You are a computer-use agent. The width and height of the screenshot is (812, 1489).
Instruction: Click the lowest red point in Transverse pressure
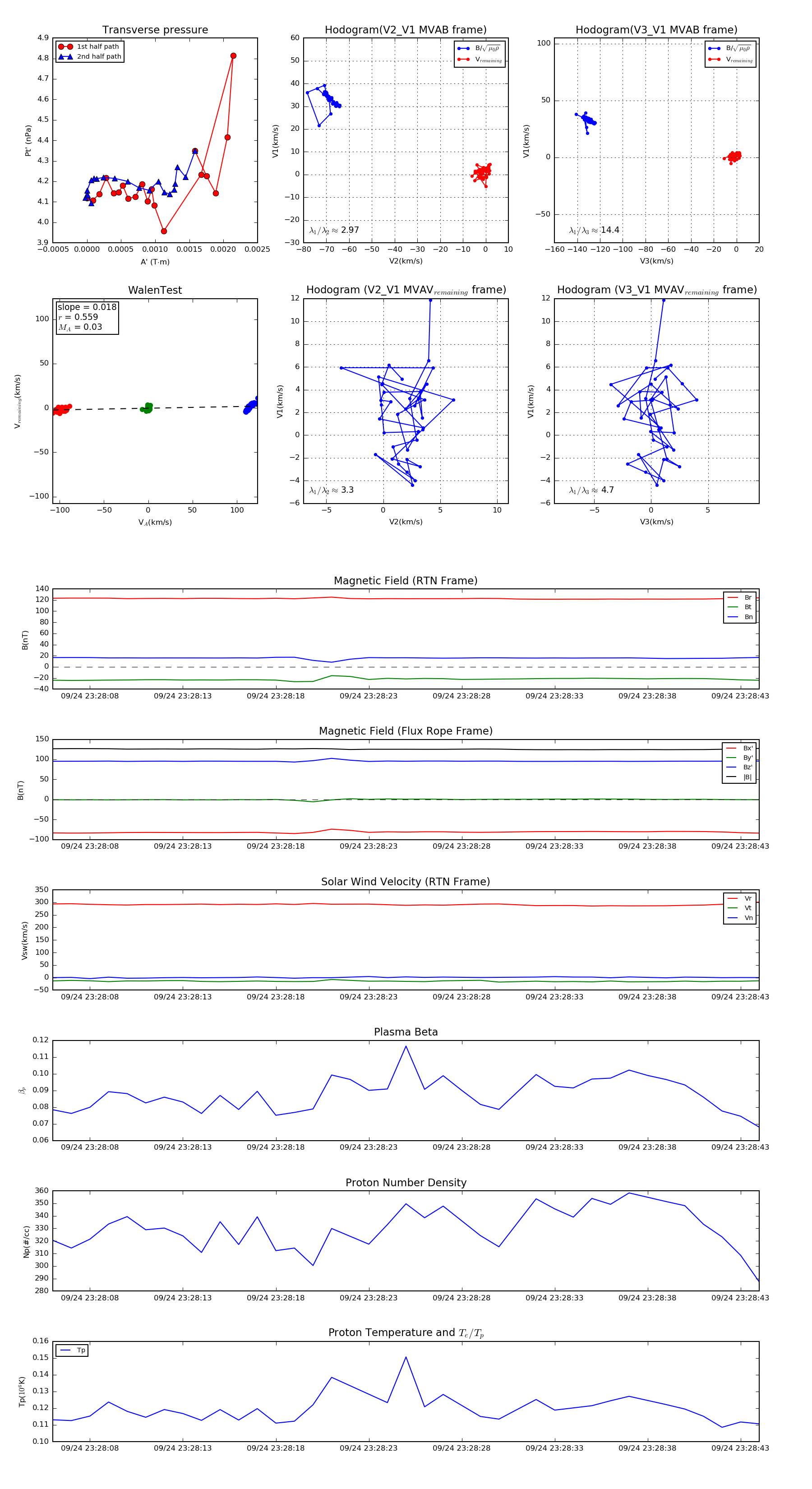coord(164,231)
